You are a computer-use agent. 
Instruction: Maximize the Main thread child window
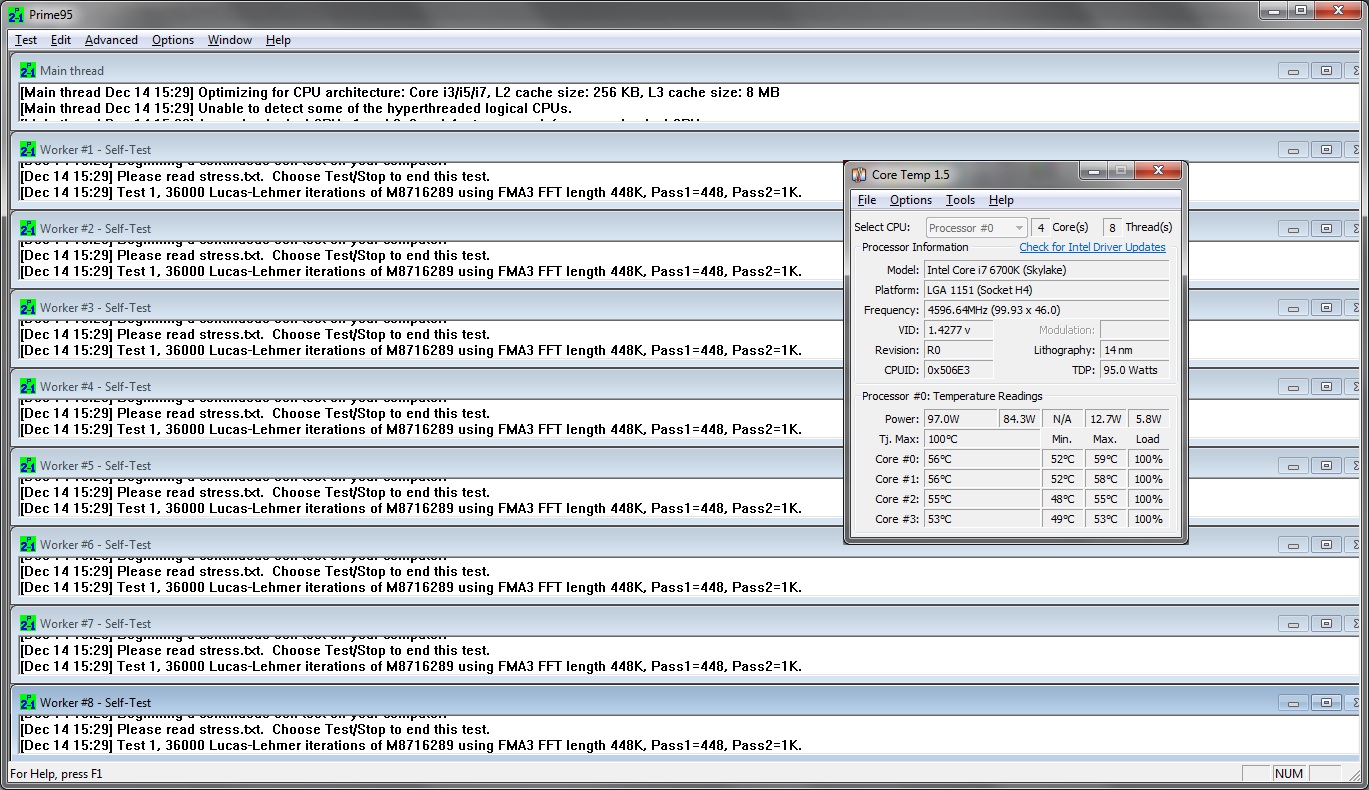[x=1326, y=71]
